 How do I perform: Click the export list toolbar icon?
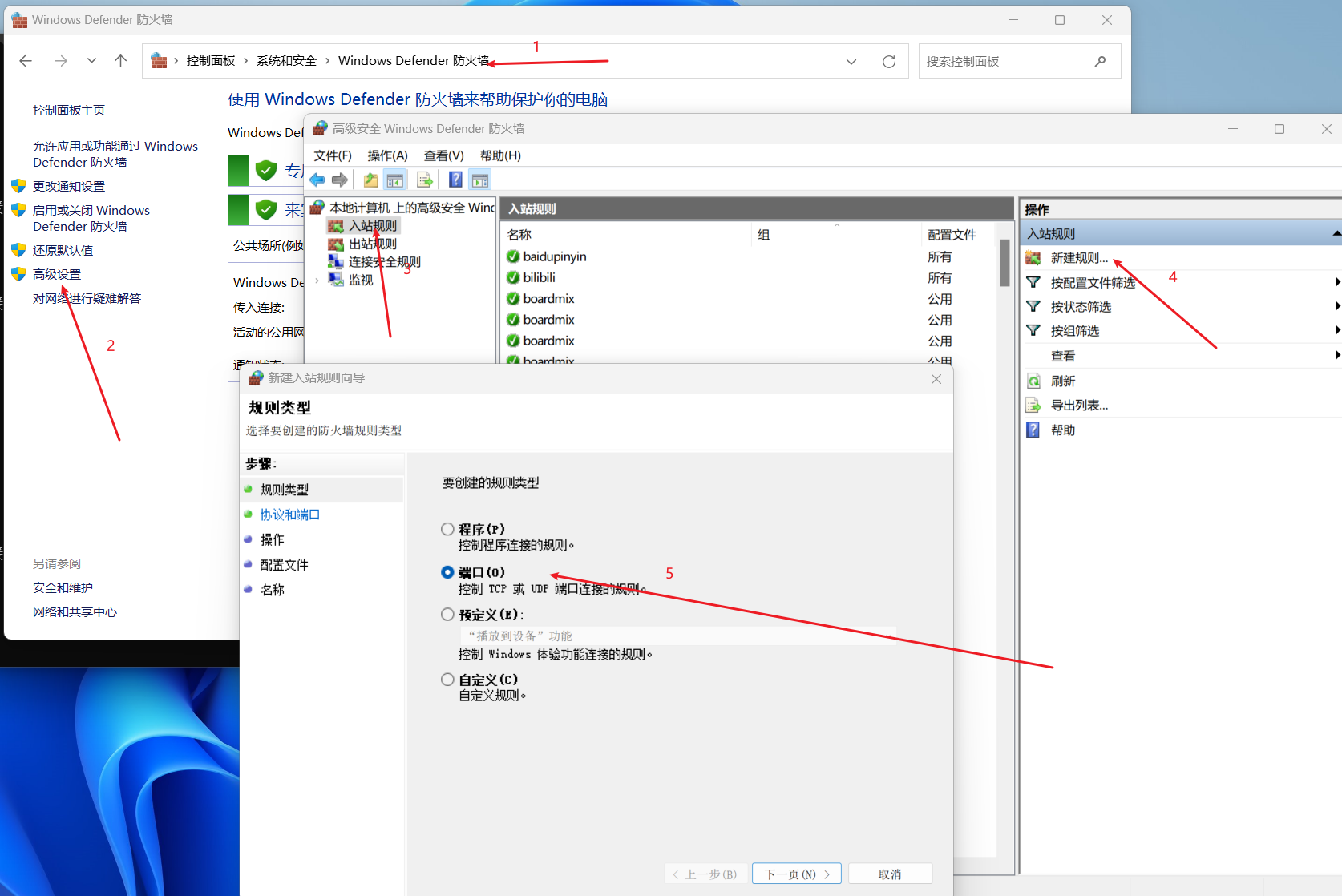pos(425,180)
